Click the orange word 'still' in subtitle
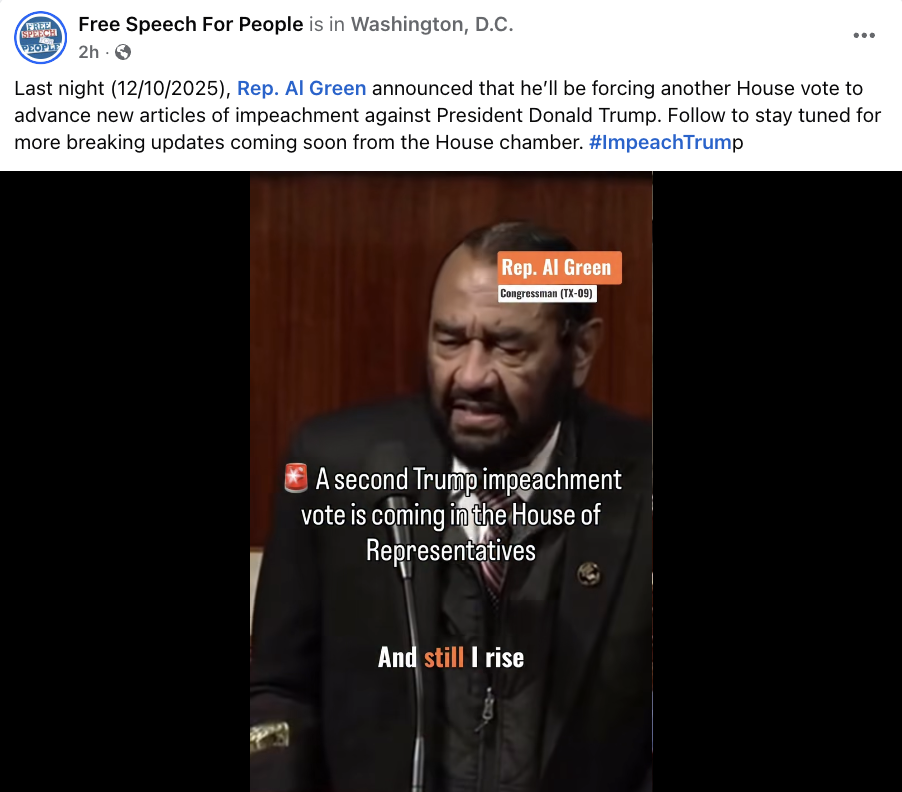Viewport: 902px width, 792px height. [444, 657]
